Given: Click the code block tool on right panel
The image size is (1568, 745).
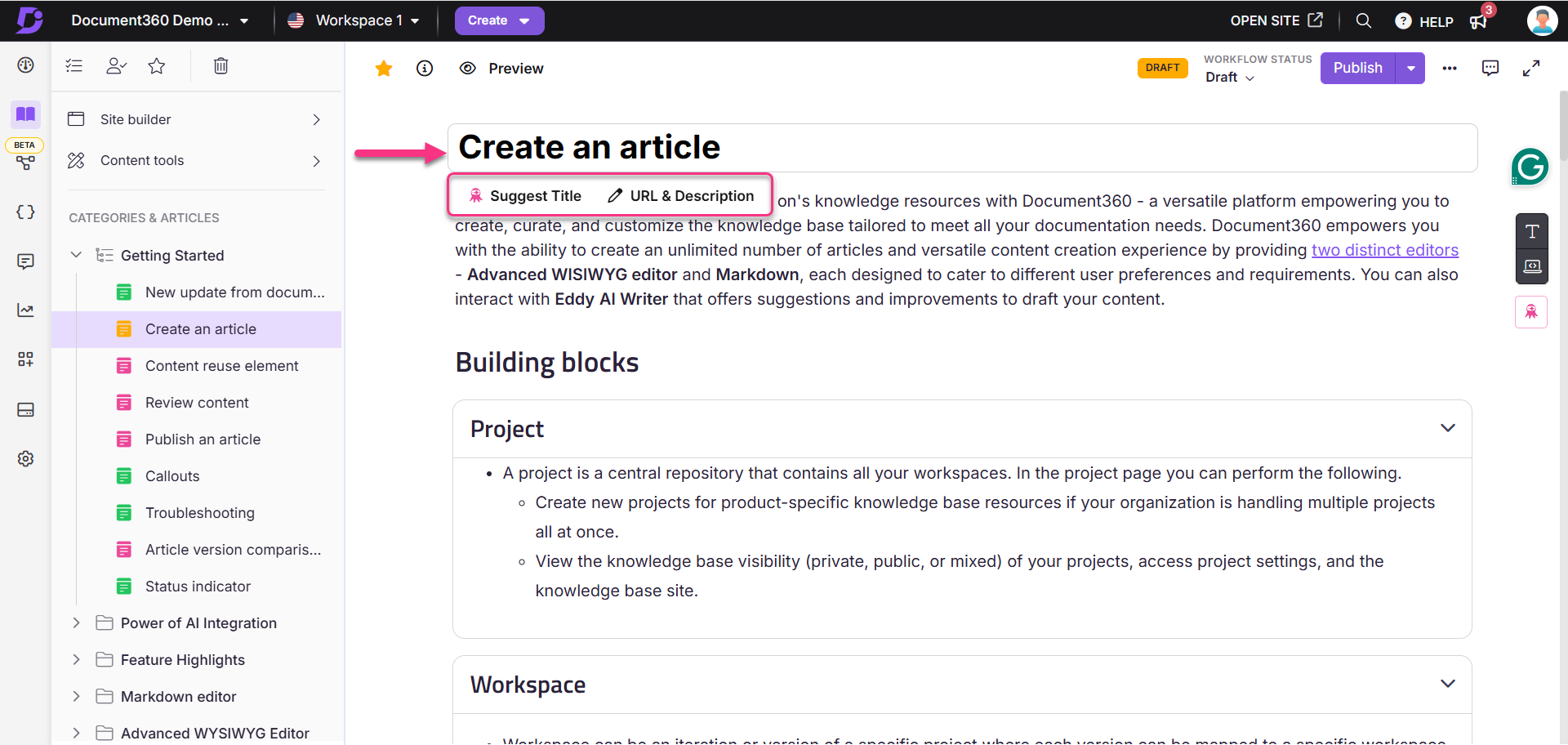Looking at the screenshot, I should click(1532, 266).
